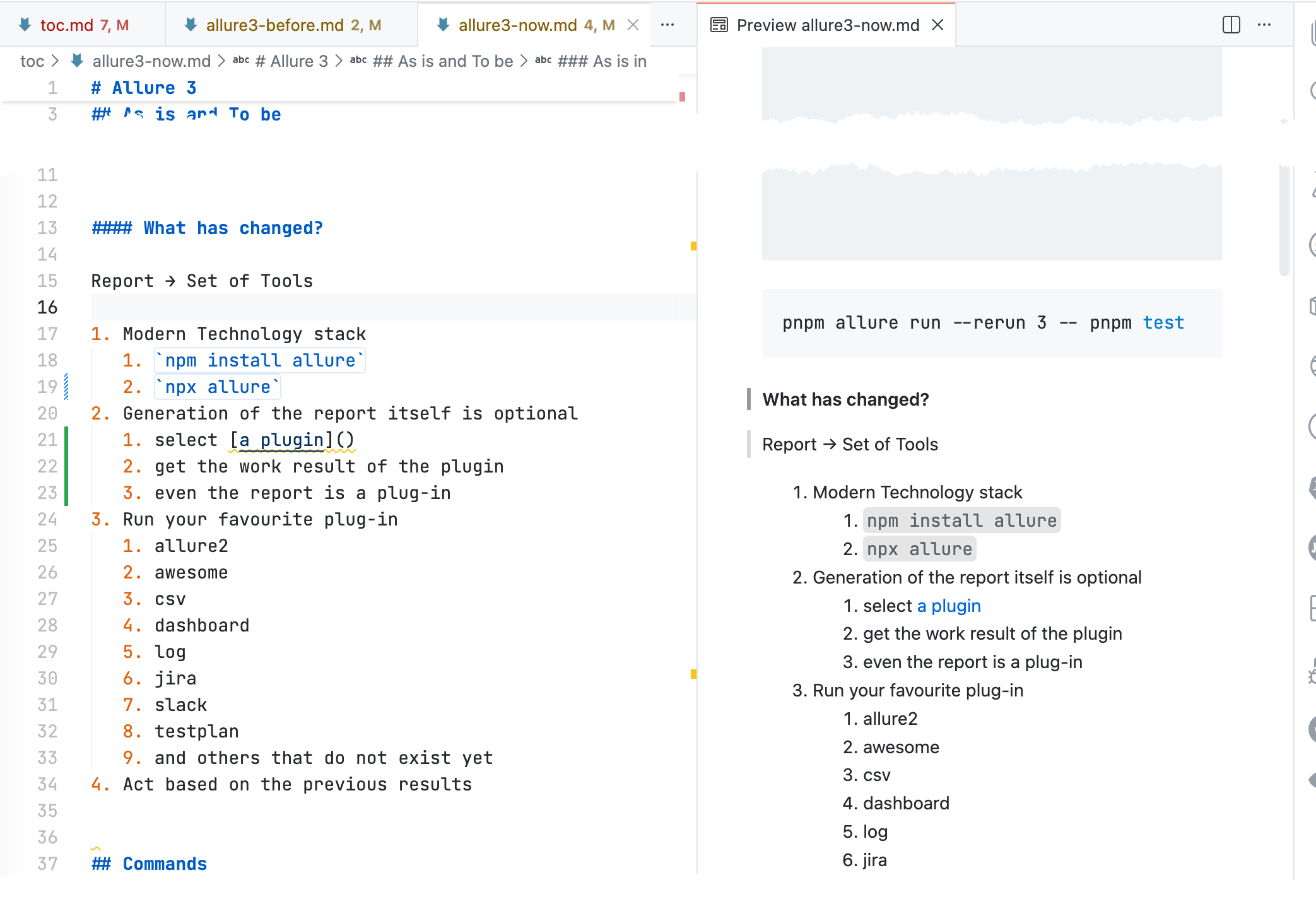Click the preview icon on Preview tab
This screenshot has height=916, width=1316.
719,25
